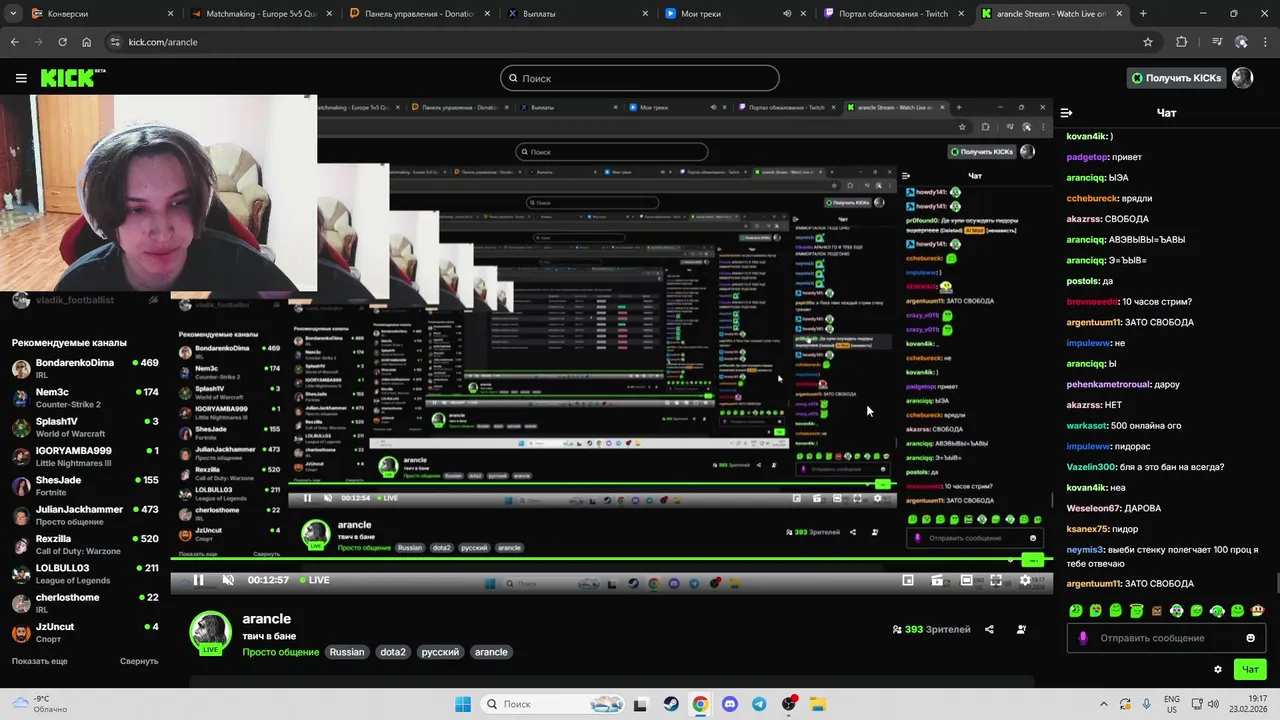Click the follow user icon beside share
The height and width of the screenshot is (720, 1280).
(x=1021, y=630)
